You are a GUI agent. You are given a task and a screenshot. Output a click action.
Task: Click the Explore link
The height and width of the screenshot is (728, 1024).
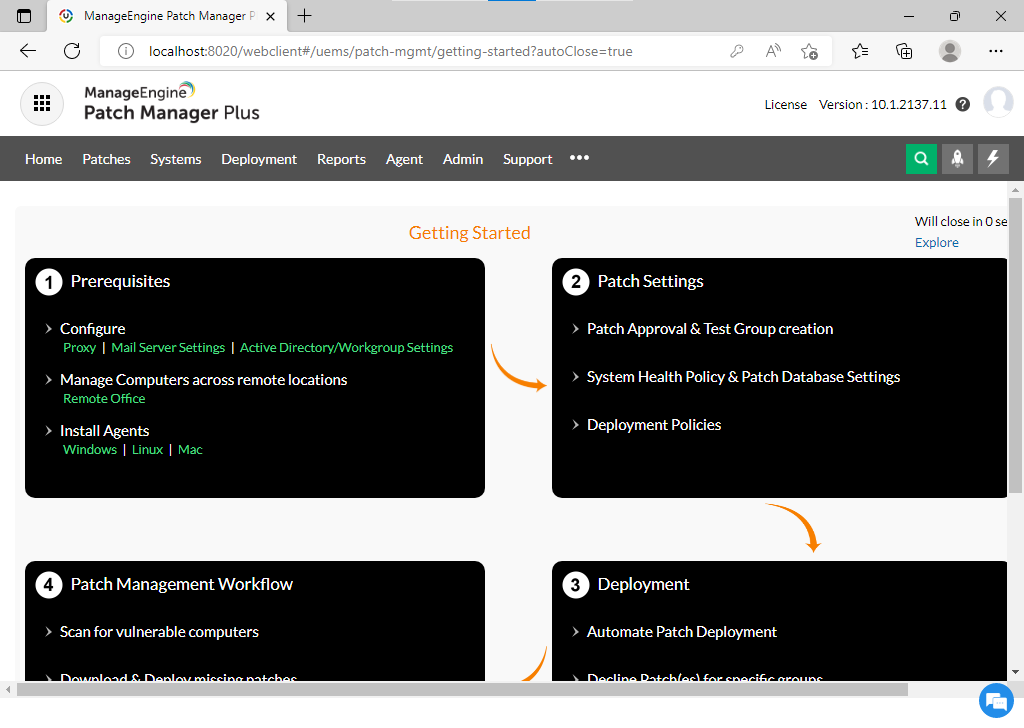[x=936, y=243]
